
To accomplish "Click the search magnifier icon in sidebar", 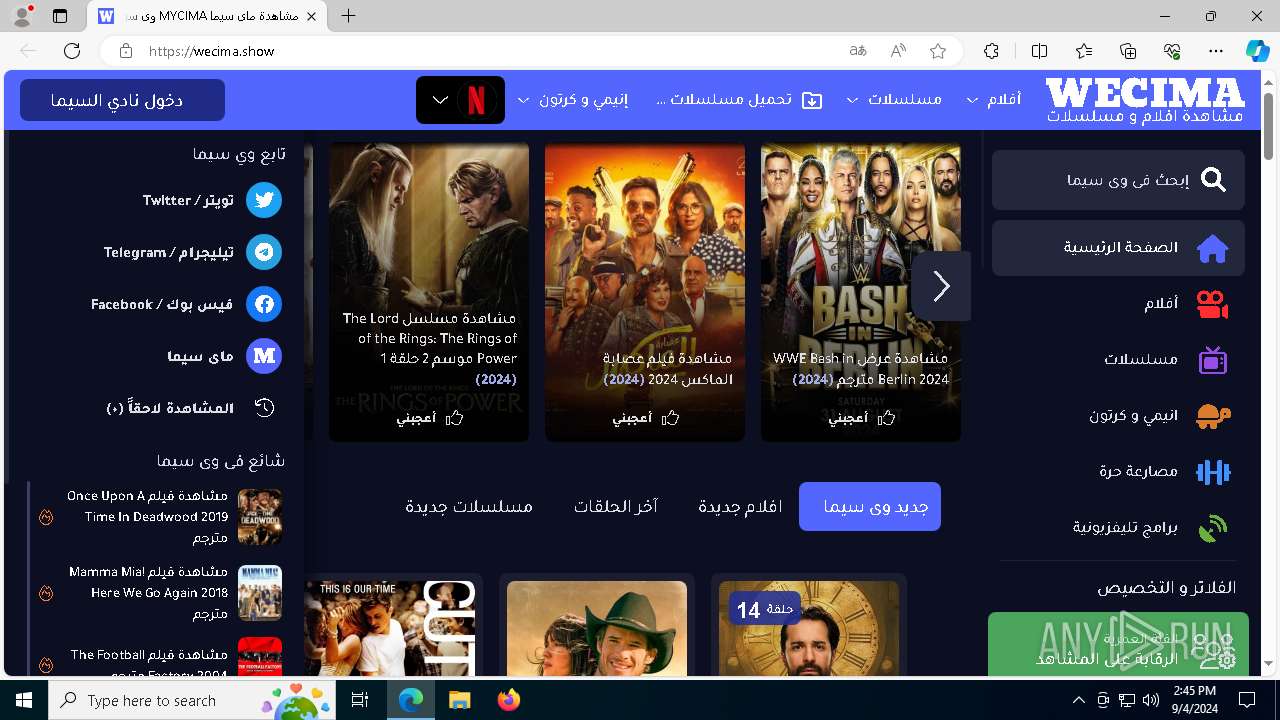I will coord(1213,180).
